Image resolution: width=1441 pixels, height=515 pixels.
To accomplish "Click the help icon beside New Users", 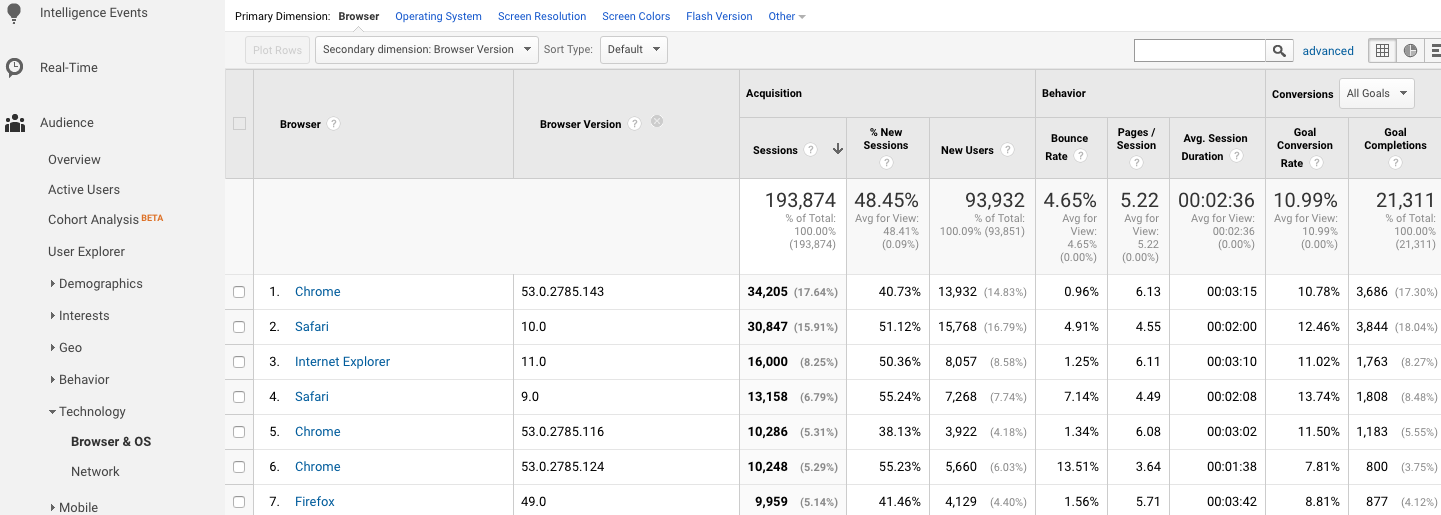I will [x=1007, y=150].
